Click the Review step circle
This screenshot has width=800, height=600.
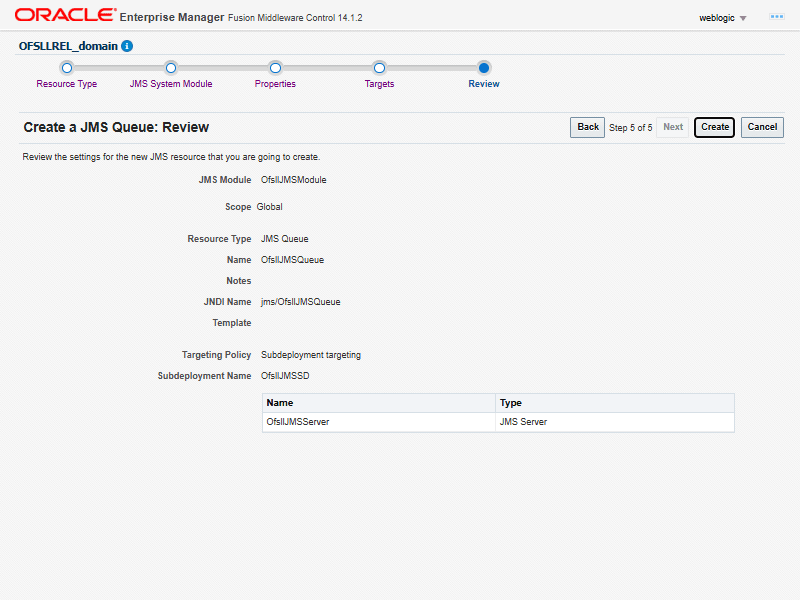point(484,68)
